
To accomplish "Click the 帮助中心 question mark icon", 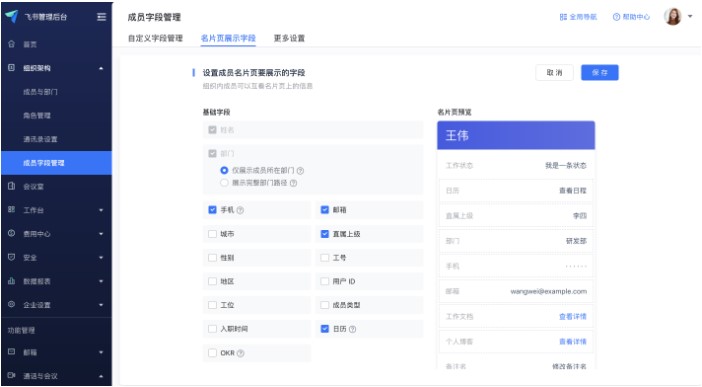I will pyautogui.click(x=616, y=17).
